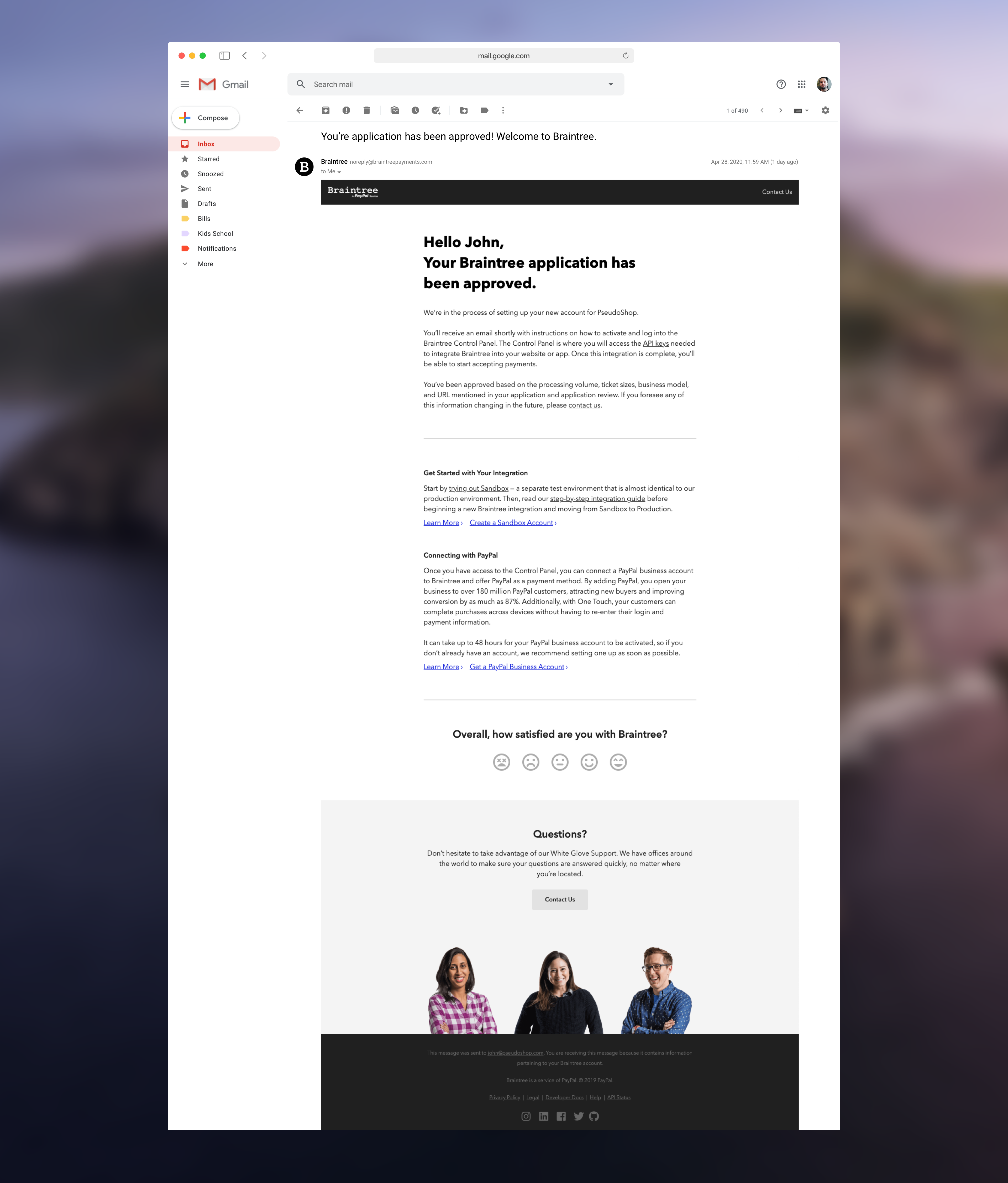Open the Support help icon
The image size is (1008, 1183).
coord(781,85)
